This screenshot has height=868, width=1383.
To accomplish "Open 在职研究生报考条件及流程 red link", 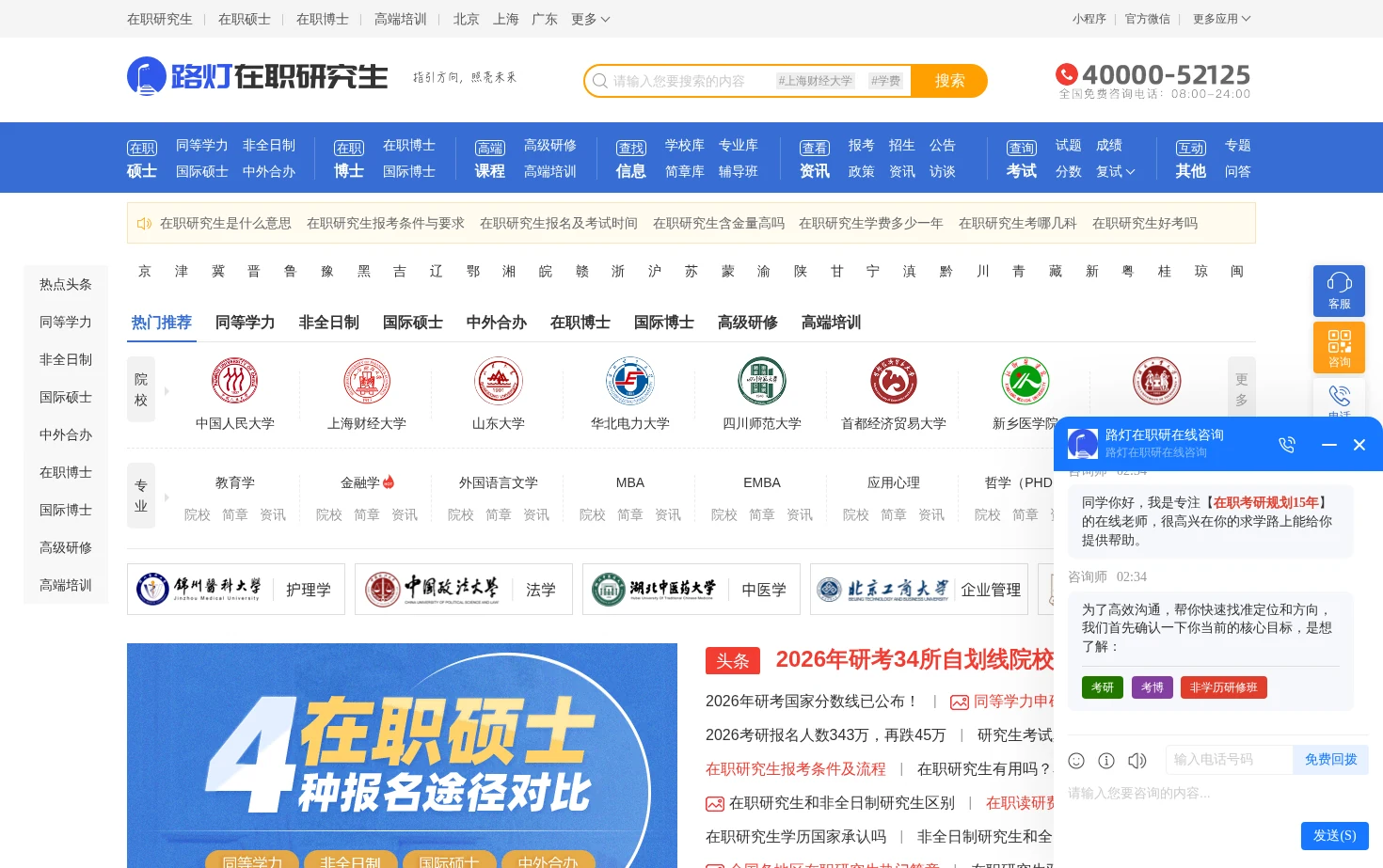I will (796, 769).
